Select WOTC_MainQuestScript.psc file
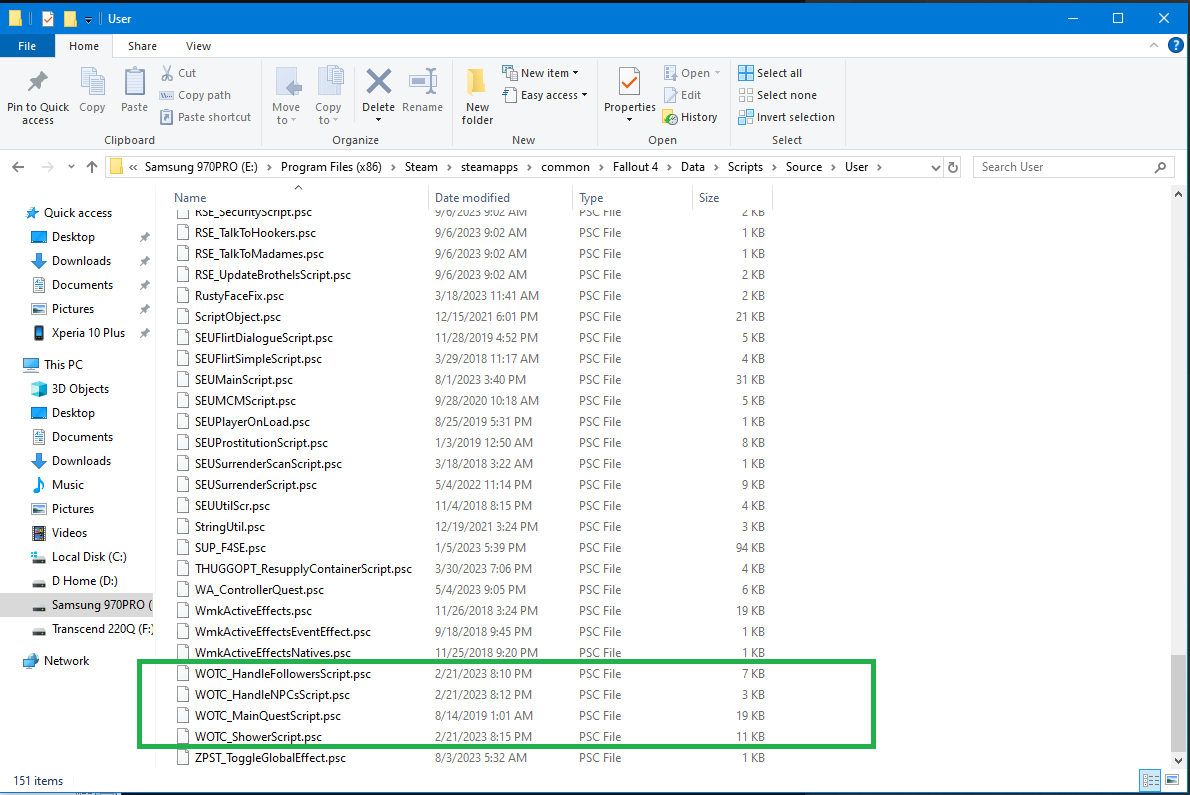This screenshot has height=795, width=1190. [x=267, y=716]
